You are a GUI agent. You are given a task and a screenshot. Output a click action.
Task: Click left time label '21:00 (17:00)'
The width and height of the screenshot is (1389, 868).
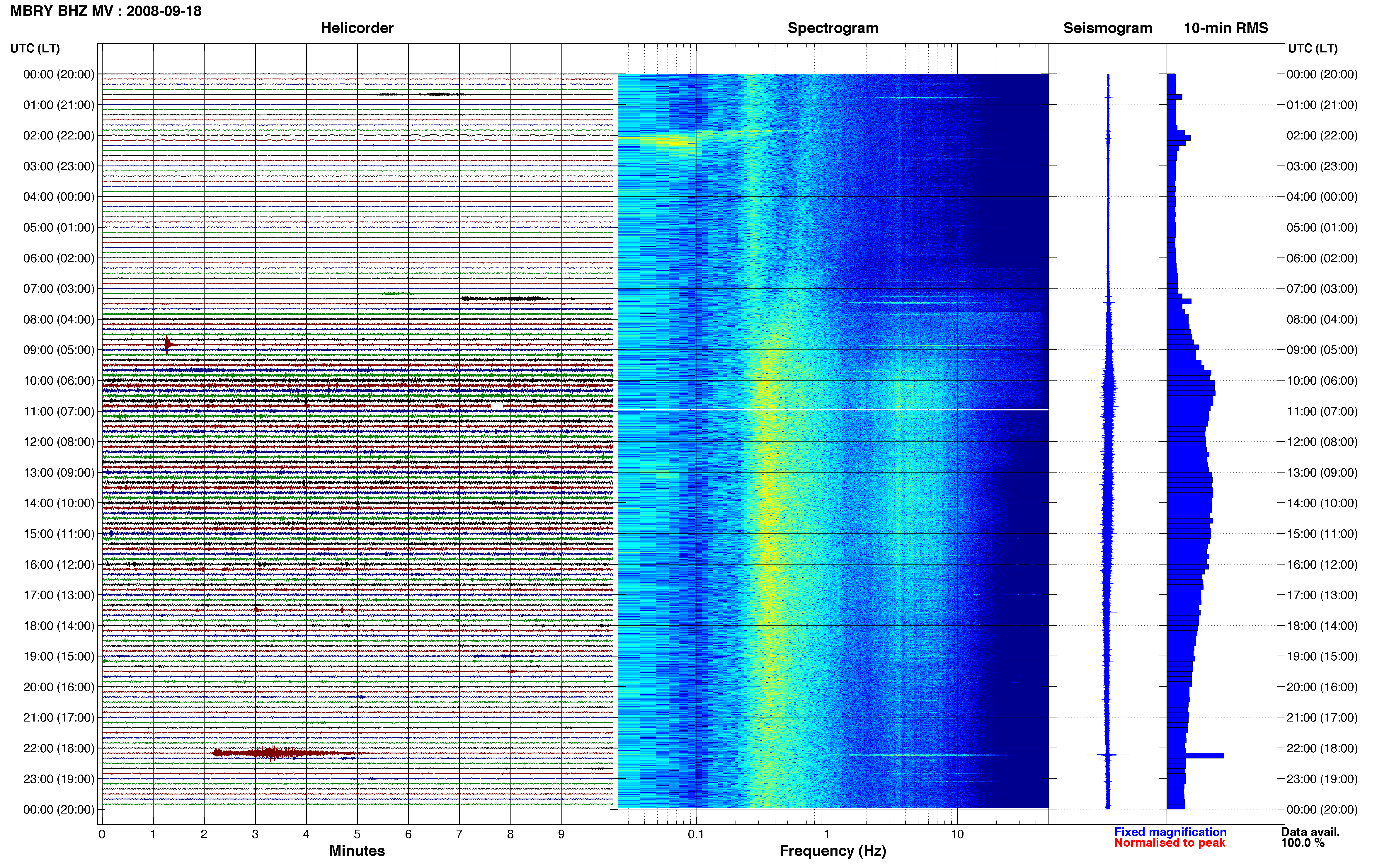(59, 718)
